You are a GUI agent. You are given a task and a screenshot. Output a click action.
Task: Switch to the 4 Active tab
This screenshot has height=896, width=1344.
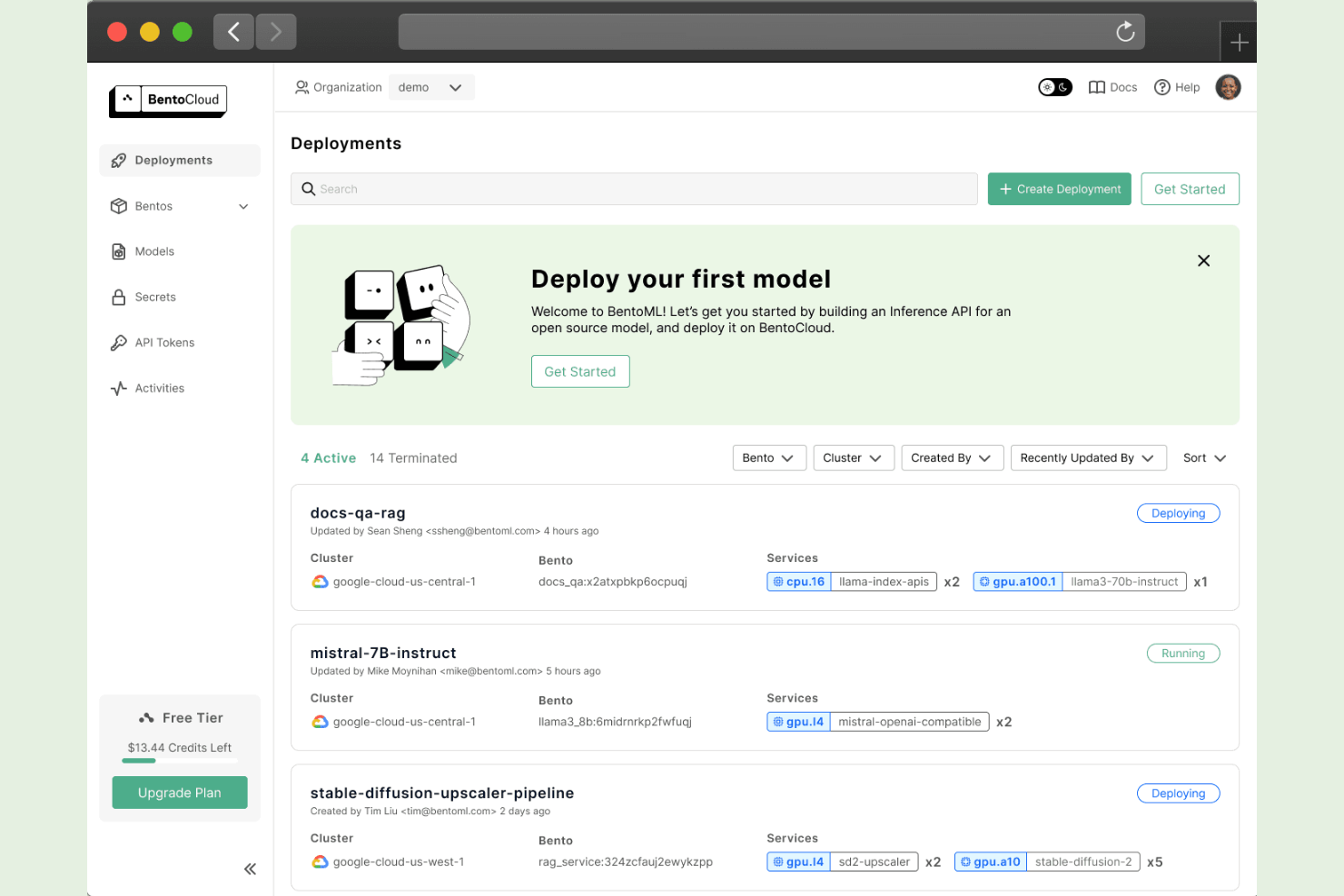coord(329,458)
